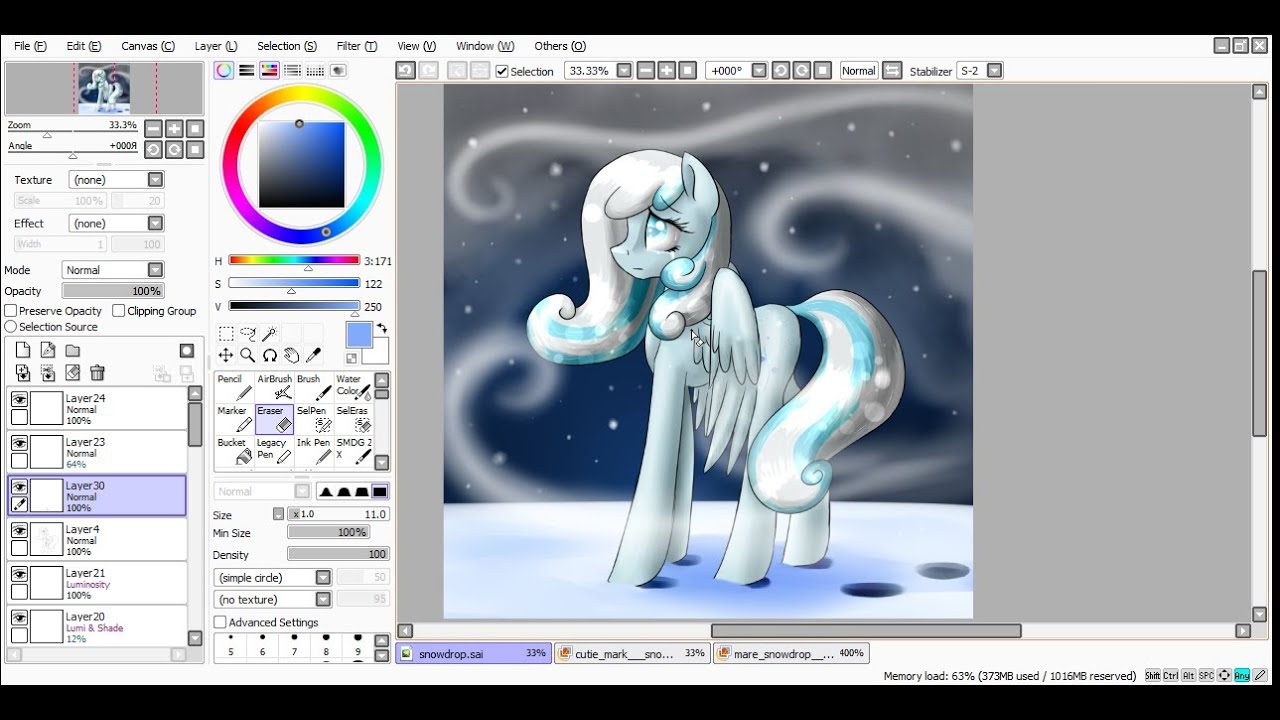
Task: Swap foreground and background colors
Action: (x=381, y=328)
